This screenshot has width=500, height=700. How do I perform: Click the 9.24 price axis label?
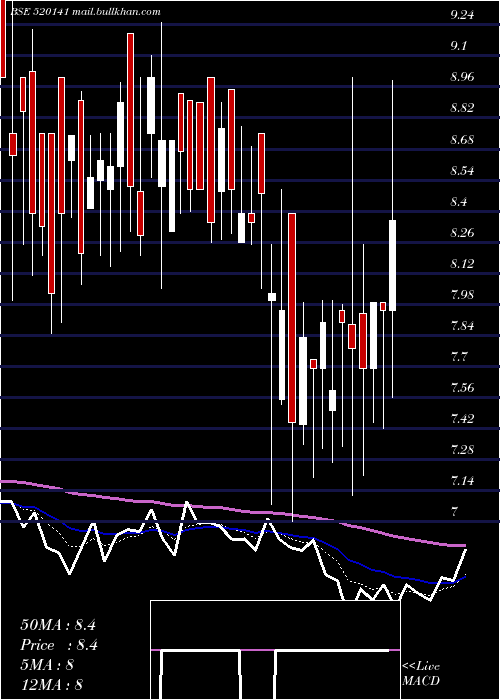(x=462, y=15)
